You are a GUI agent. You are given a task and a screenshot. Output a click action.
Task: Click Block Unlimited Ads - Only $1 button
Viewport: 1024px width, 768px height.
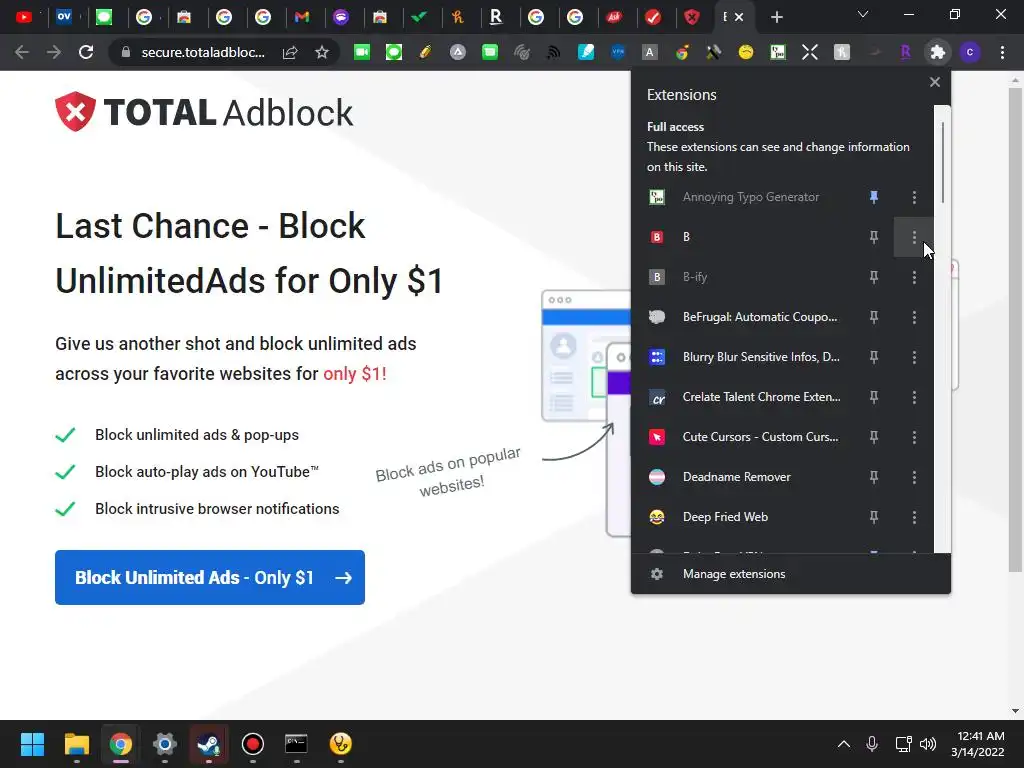tap(210, 577)
